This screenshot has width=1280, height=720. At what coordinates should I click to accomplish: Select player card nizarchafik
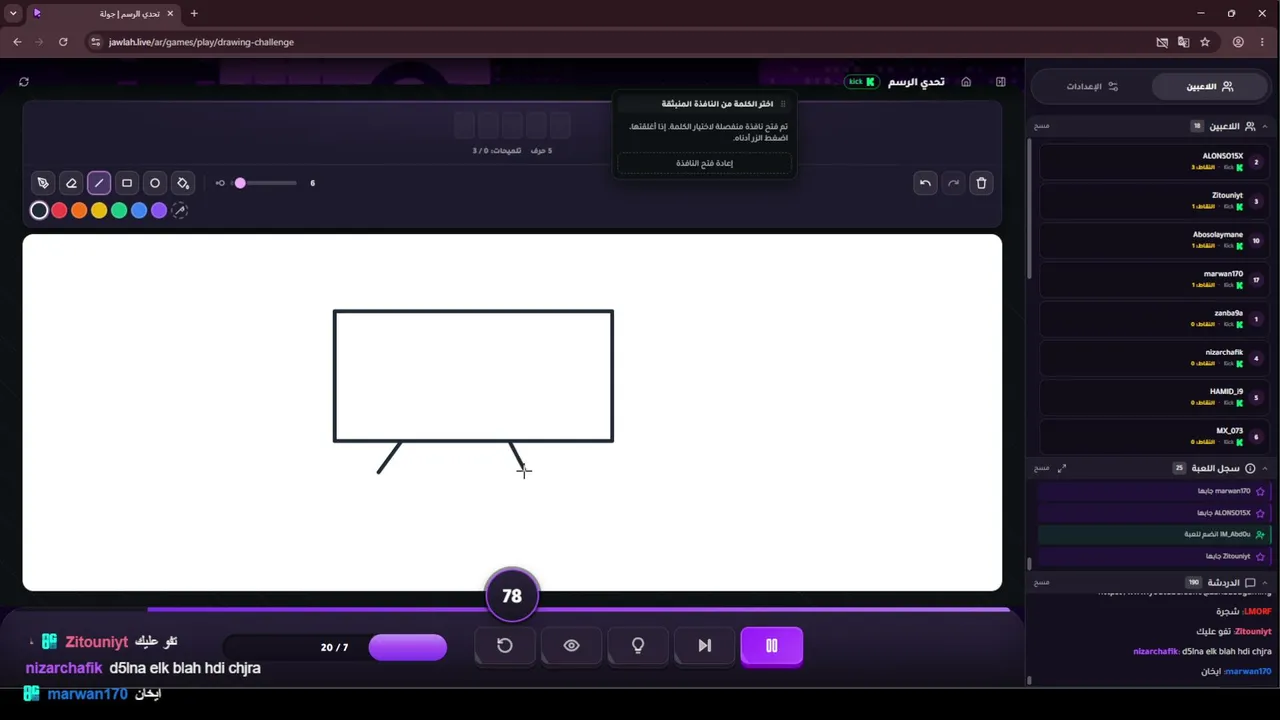pyautogui.click(x=1155, y=358)
